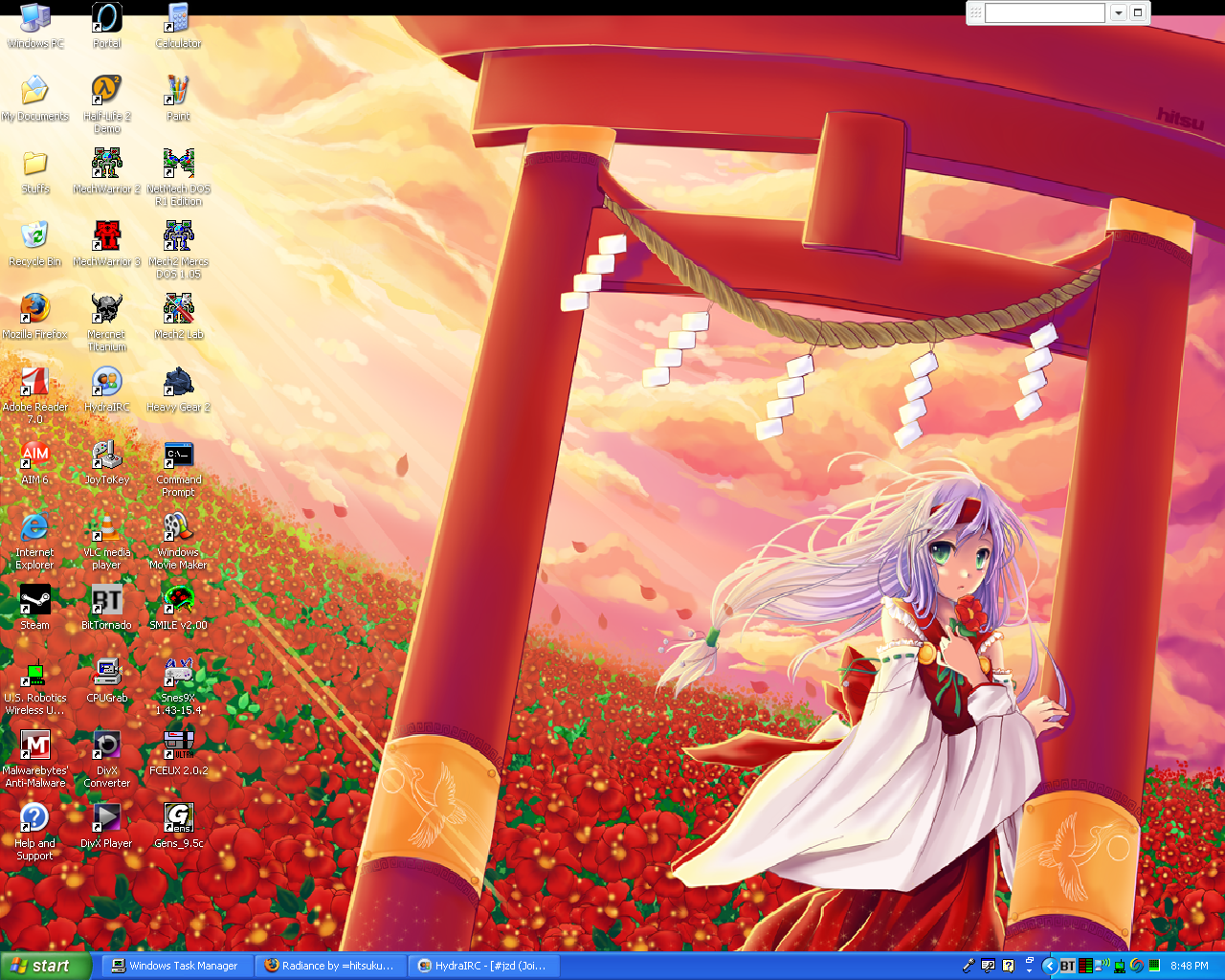The width and height of the screenshot is (1225, 980).
Task: Click the tray arrow to hide icons
Action: click(x=1049, y=966)
